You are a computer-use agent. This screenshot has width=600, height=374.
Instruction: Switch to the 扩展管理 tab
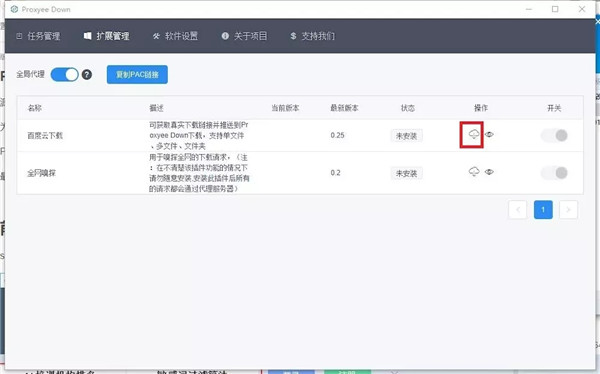point(107,36)
